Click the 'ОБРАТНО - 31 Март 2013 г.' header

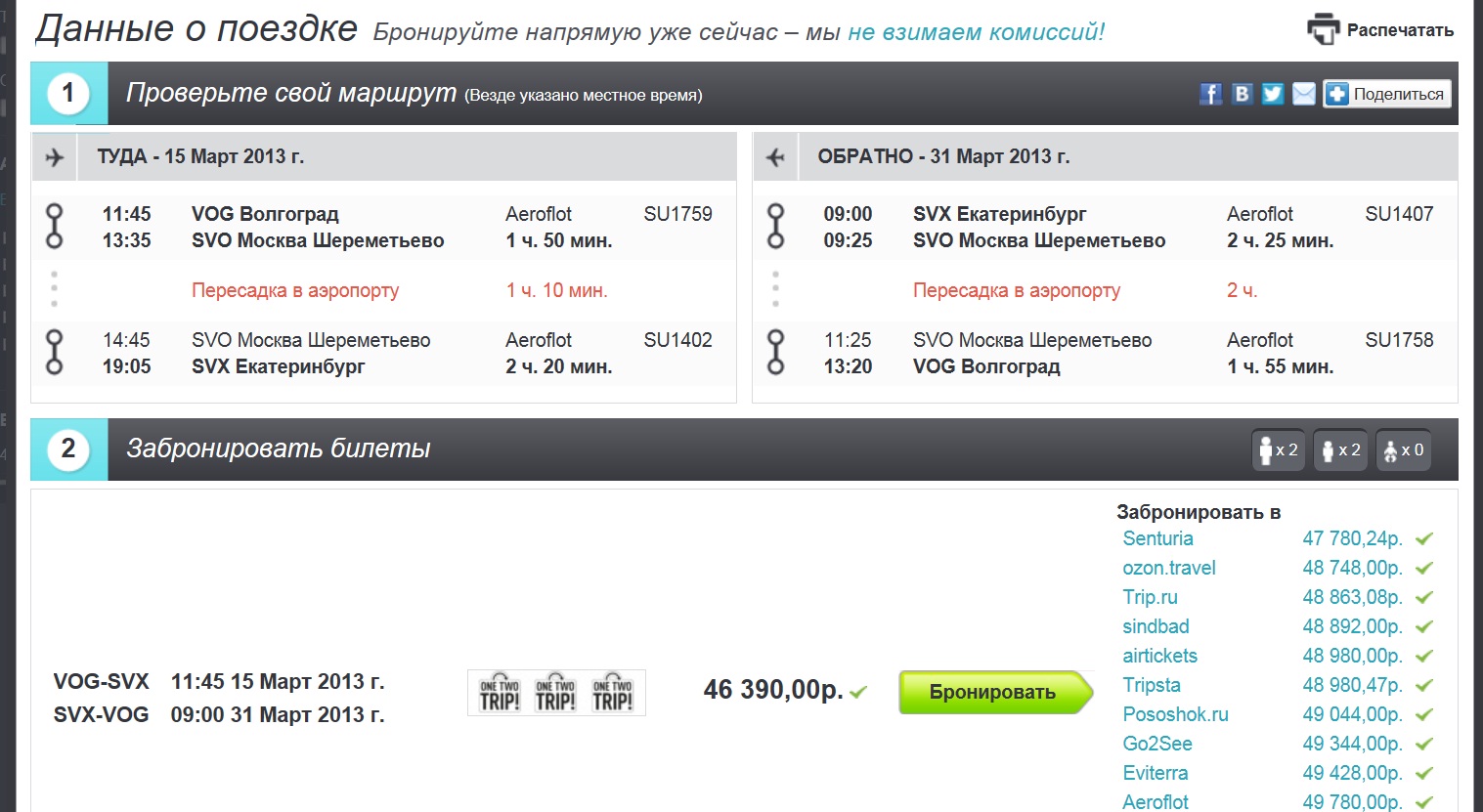pos(943,156)
